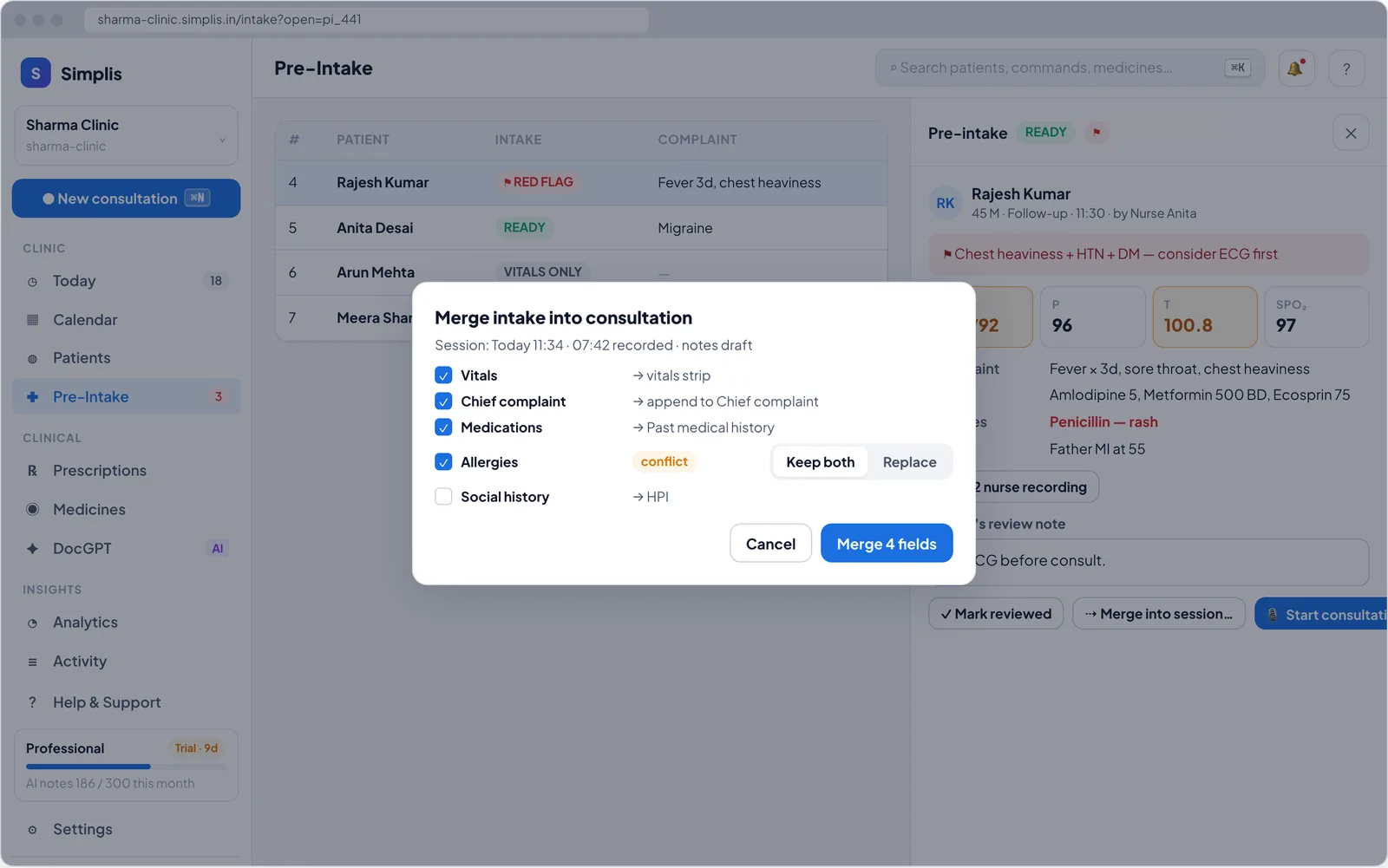Click the Mark reviewed button
Screen dimensions: 1388x868
996,614
